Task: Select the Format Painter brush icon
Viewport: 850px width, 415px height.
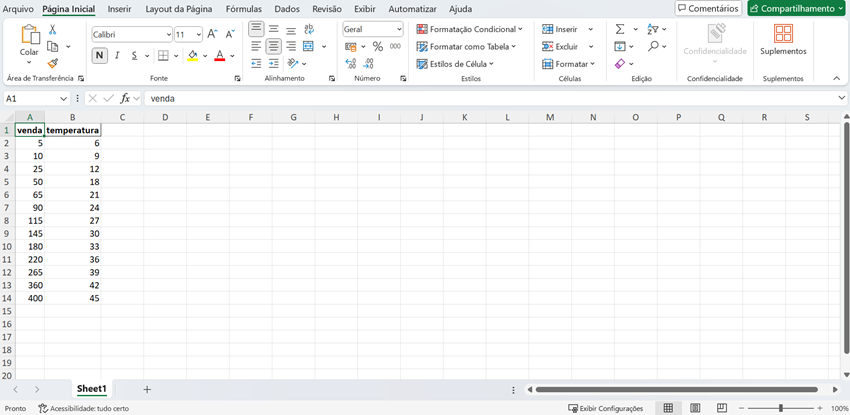Action: click(53, 63)
